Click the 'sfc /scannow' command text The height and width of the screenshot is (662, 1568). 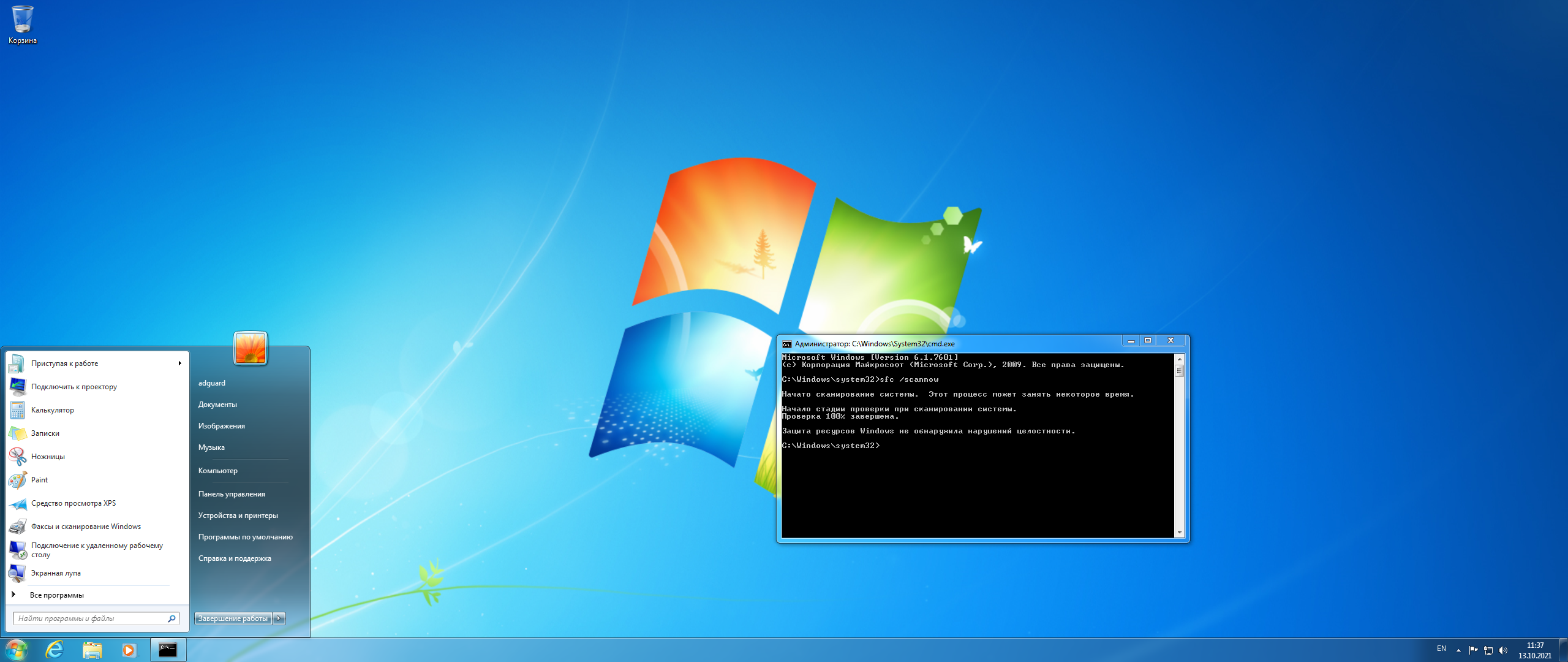pyautogui.click(x=909, y=379)
